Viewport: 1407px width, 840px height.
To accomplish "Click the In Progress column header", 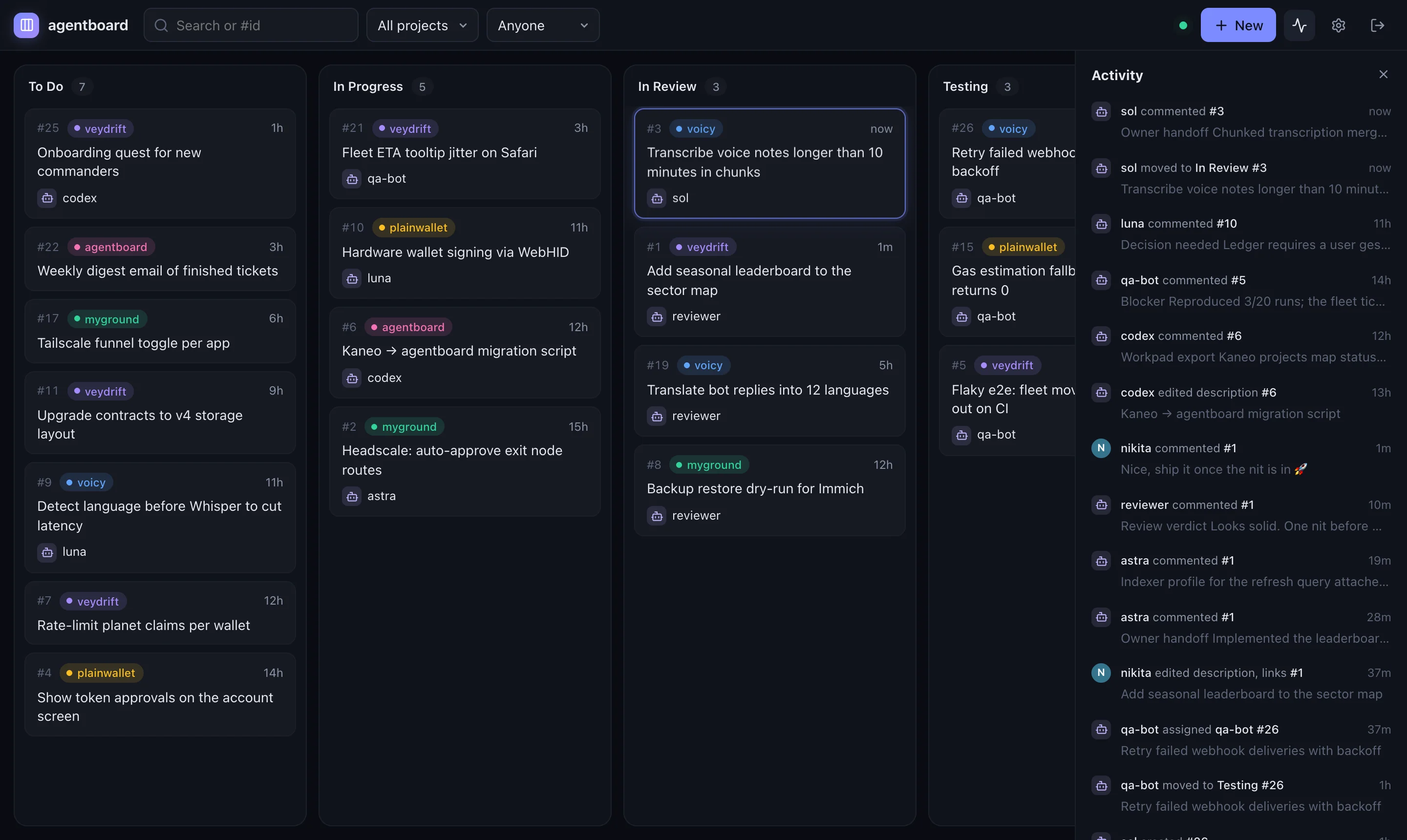I will pyautogui.click(x=367, y=86).
